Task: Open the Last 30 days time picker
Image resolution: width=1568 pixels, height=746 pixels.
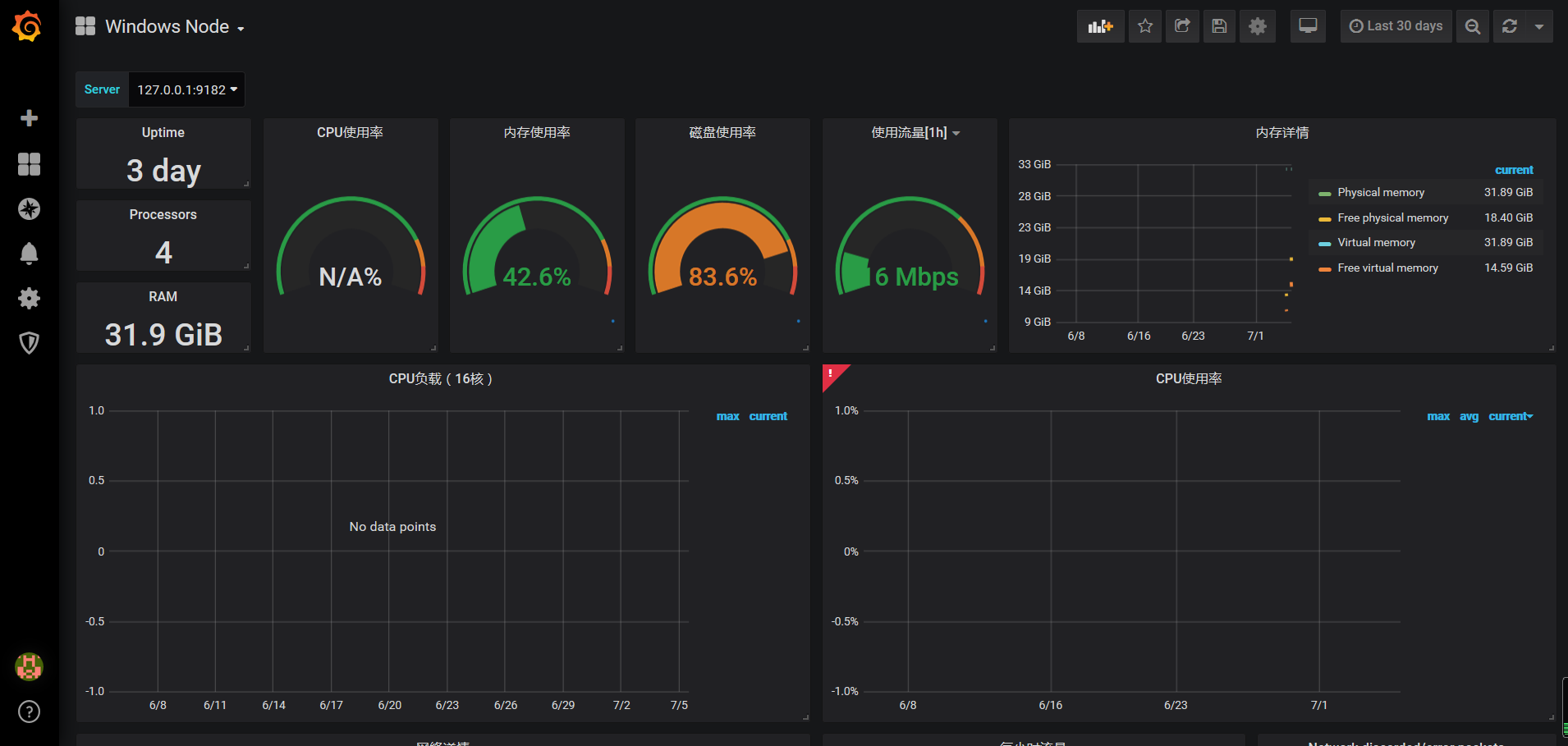Action: point(1396,25)
